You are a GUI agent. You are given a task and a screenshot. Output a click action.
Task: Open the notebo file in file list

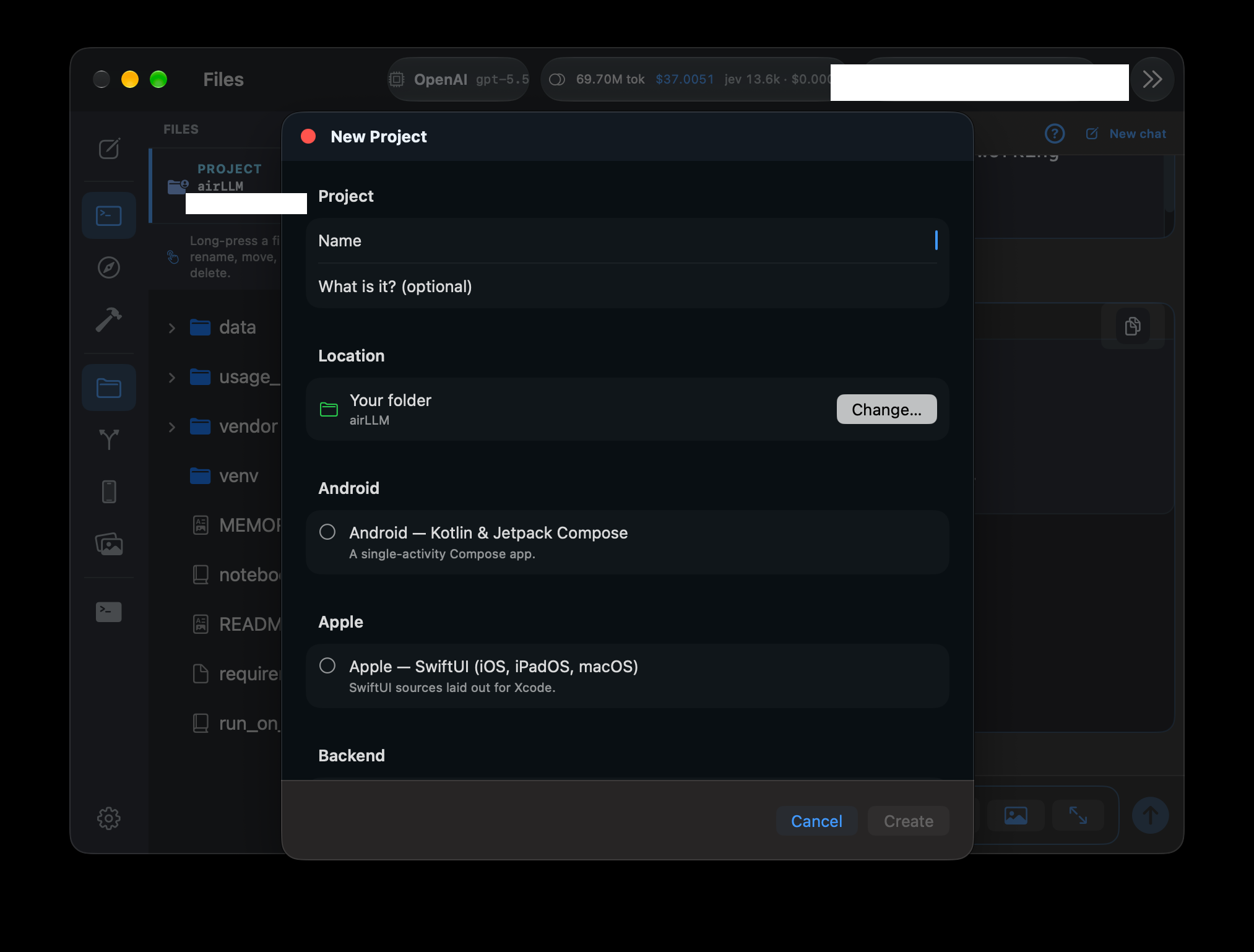tap(236, 574)
